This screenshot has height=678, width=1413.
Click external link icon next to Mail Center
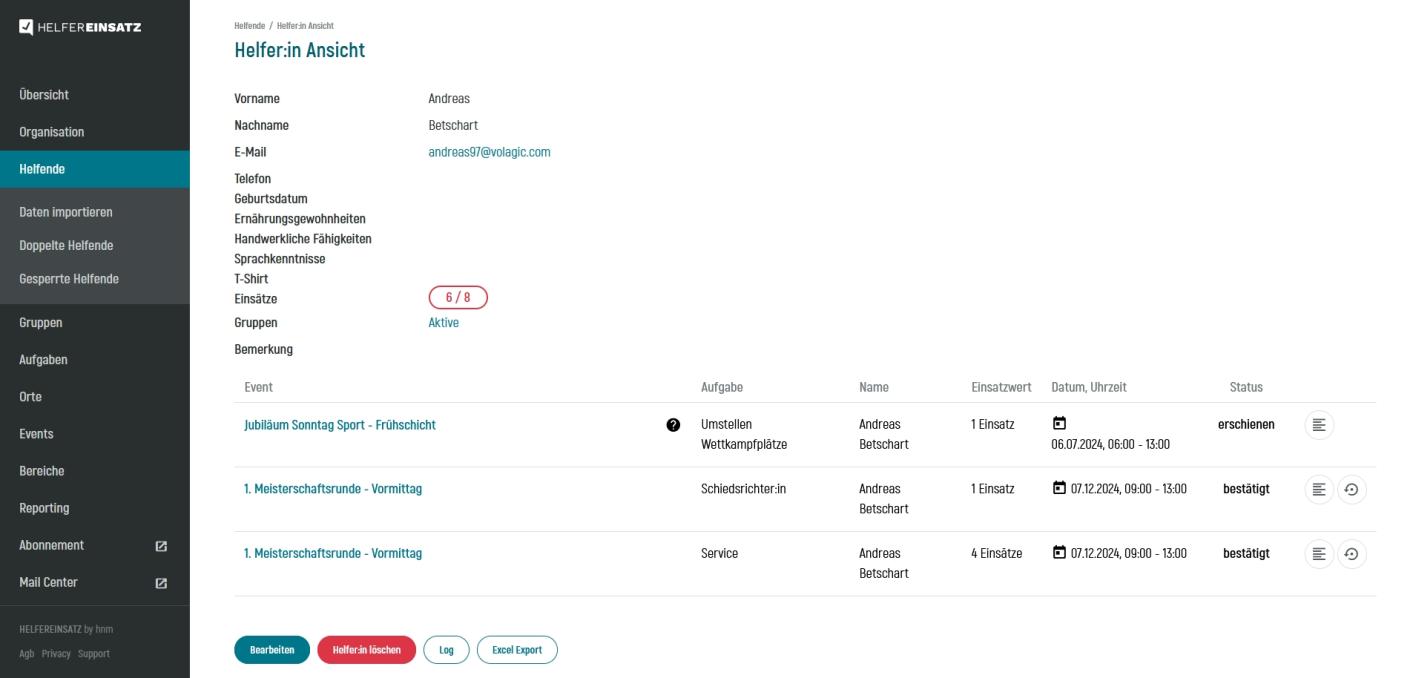161,583
